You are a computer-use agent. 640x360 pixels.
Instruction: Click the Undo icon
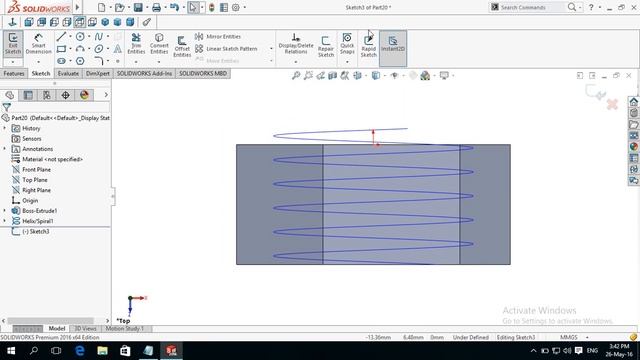(x=174, y=7)
